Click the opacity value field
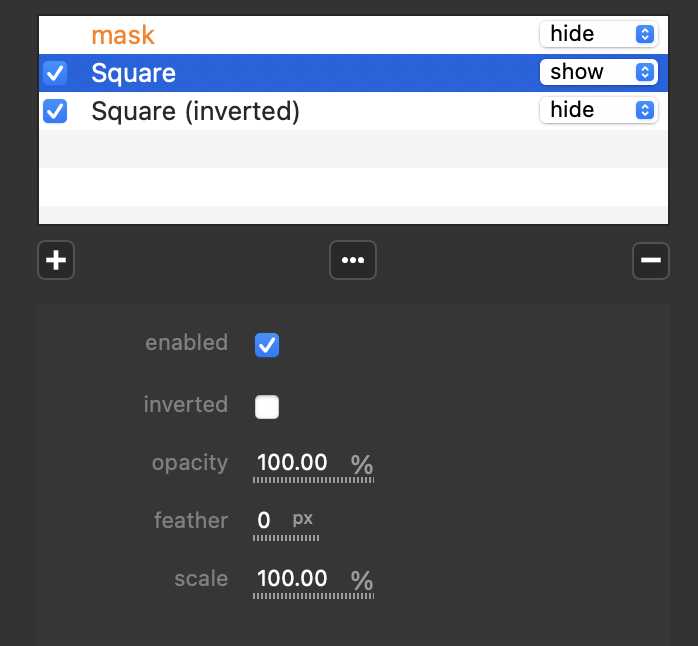This screenshot has width=698, height=646. [x=292, y=463]
